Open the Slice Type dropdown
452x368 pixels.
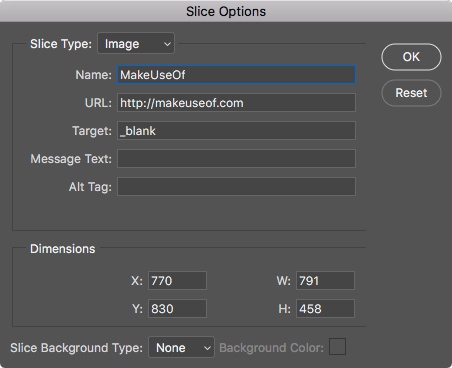pyautogui.click(x=136, y=43)
